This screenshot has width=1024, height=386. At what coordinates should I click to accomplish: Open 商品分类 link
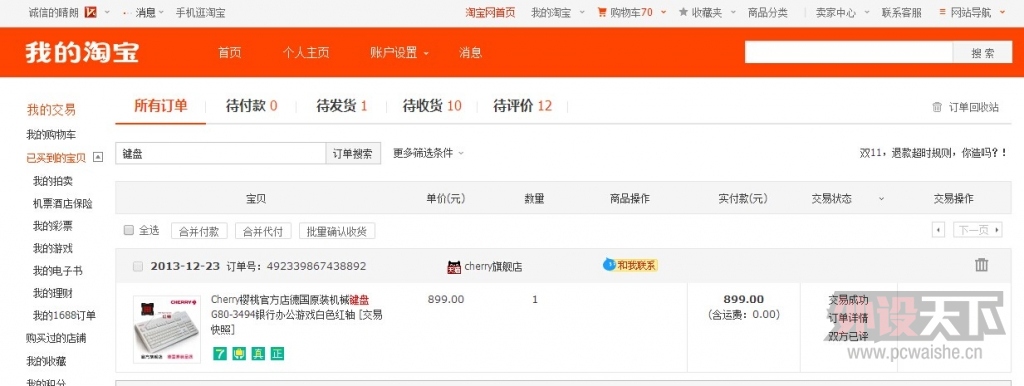tap(767, 12)
